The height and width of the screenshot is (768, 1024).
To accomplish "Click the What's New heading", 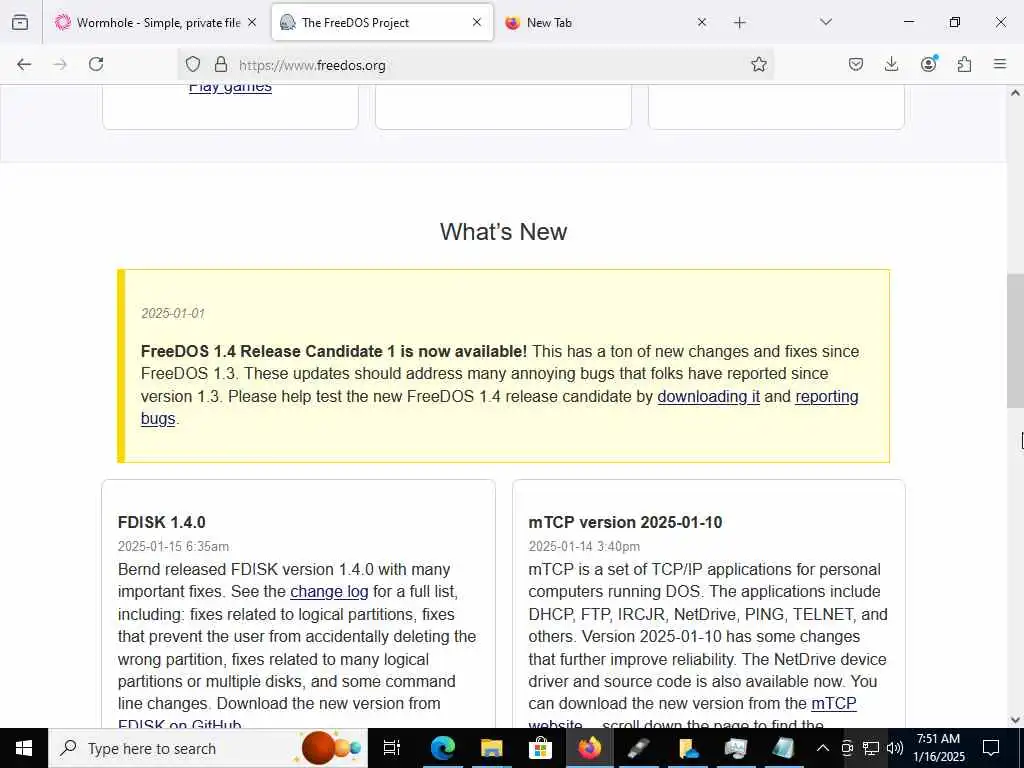I will click(504, 232).
